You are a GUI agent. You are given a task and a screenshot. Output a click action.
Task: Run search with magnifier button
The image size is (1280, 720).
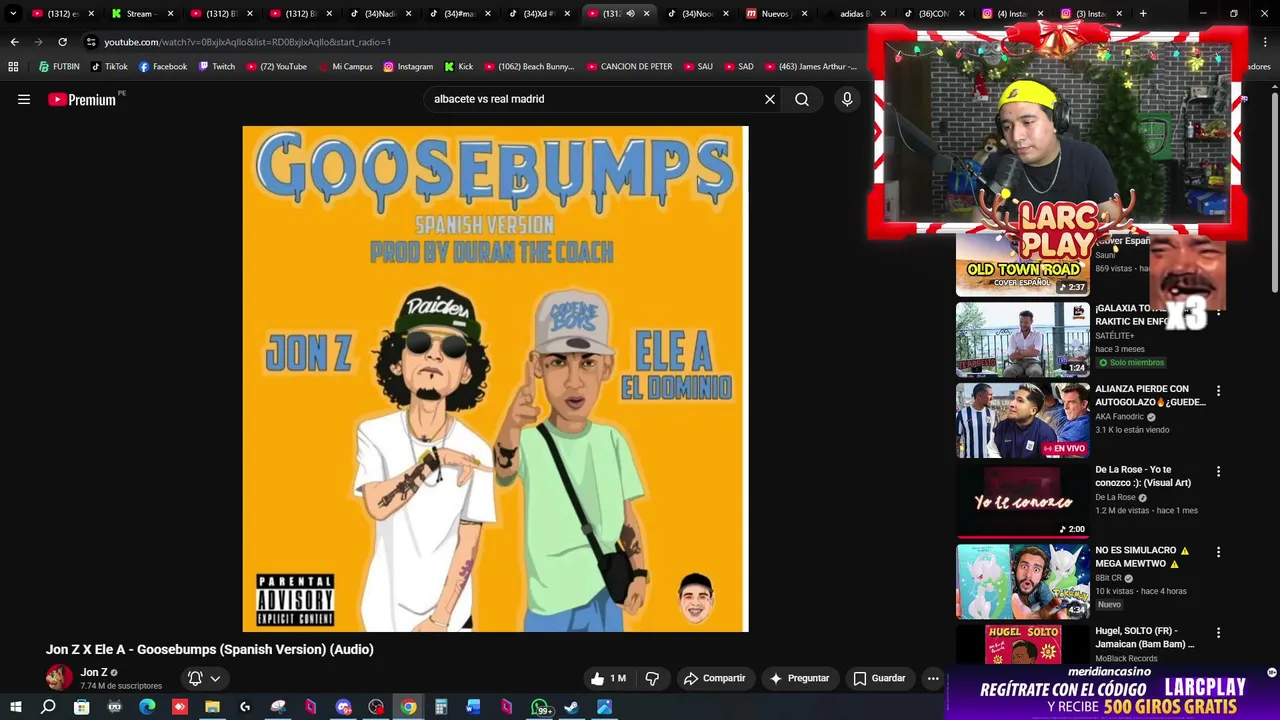[x=802, y=99]
